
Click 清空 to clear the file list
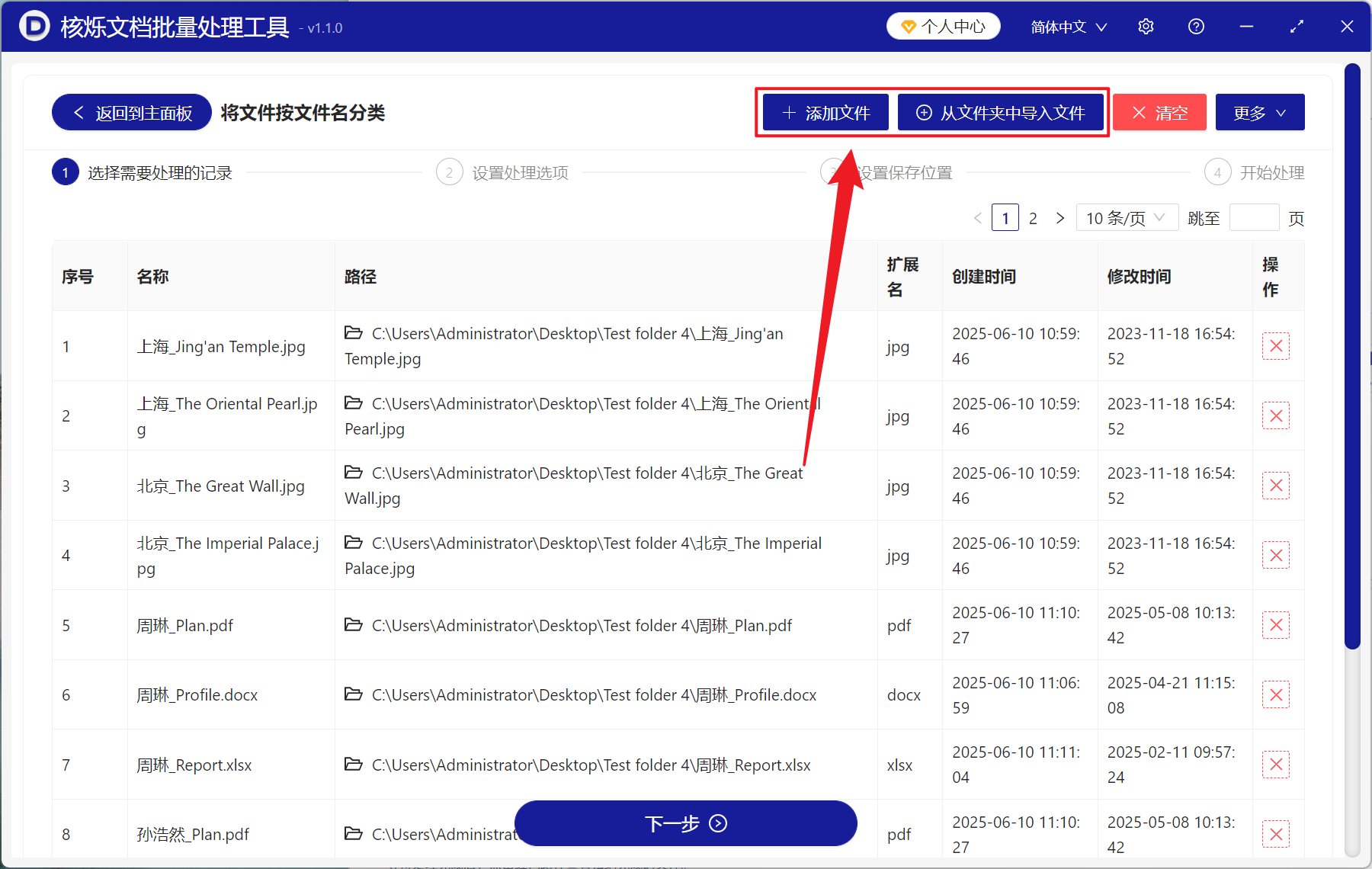click(x=1159, y=112)
